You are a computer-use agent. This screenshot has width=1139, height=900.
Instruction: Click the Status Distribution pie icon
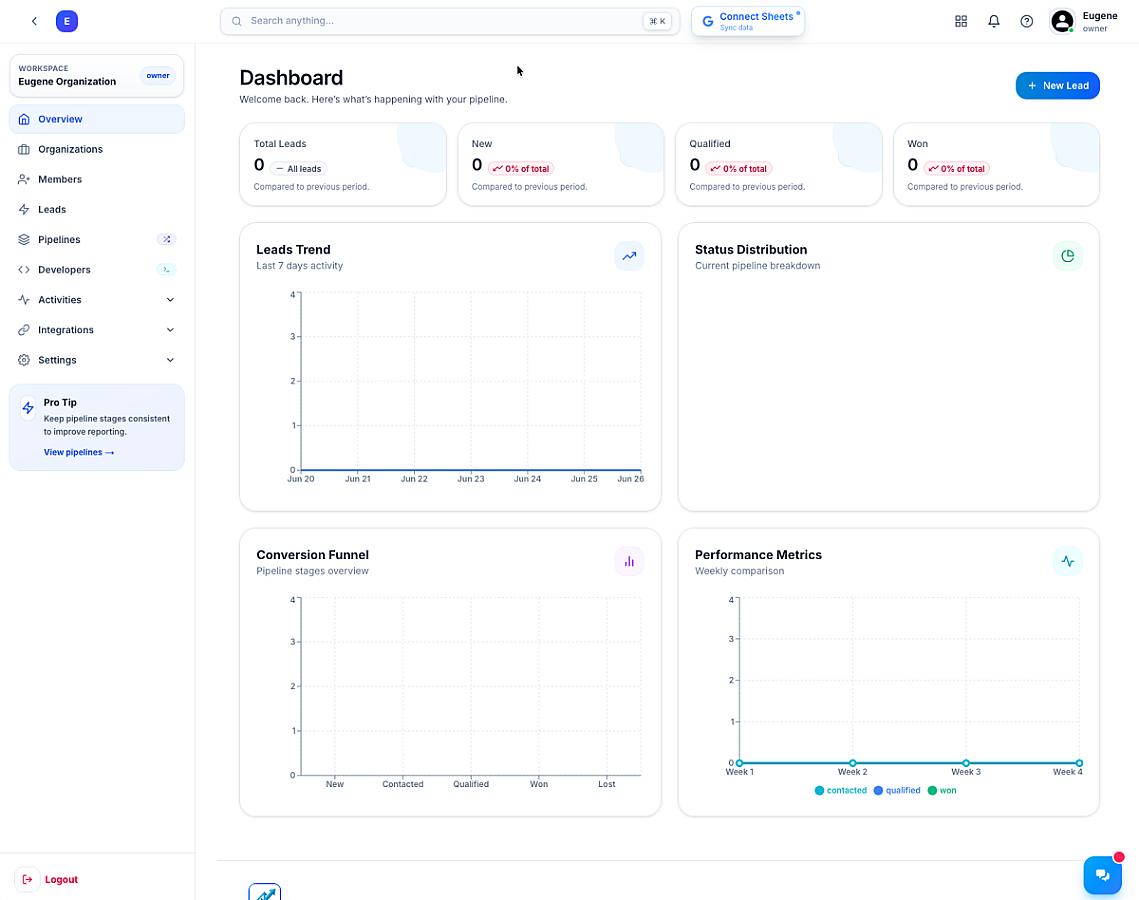click(x=1067, y=256)
